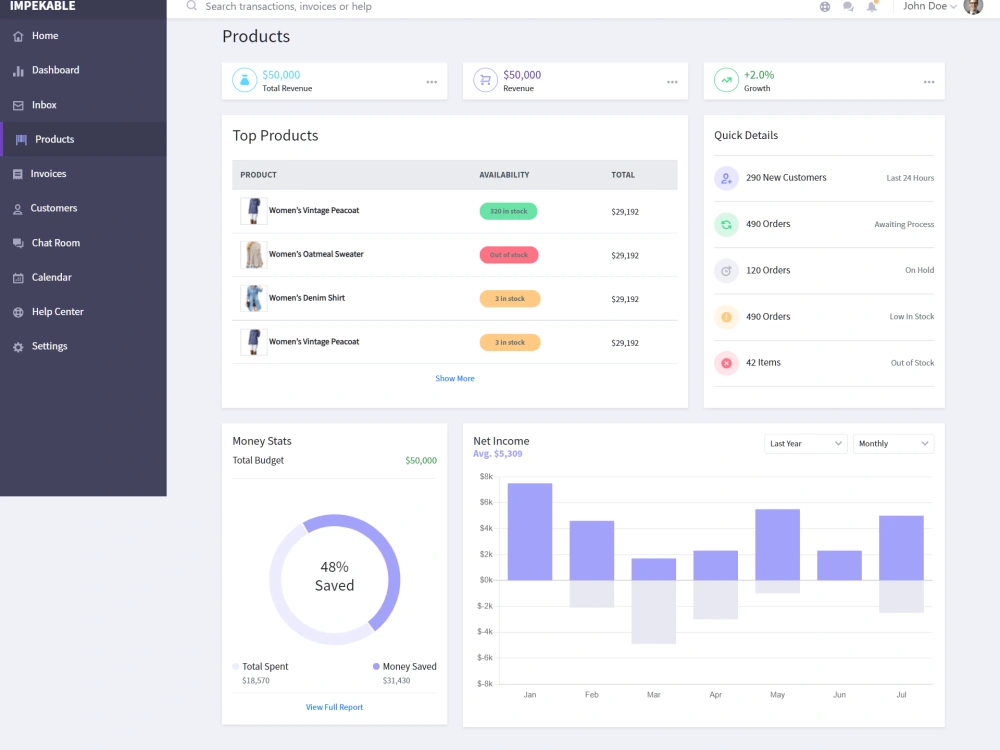Click the 290 New Customers text
Image resolution: width=1000 pixels, height=750 pixels.
click(786, 178)
